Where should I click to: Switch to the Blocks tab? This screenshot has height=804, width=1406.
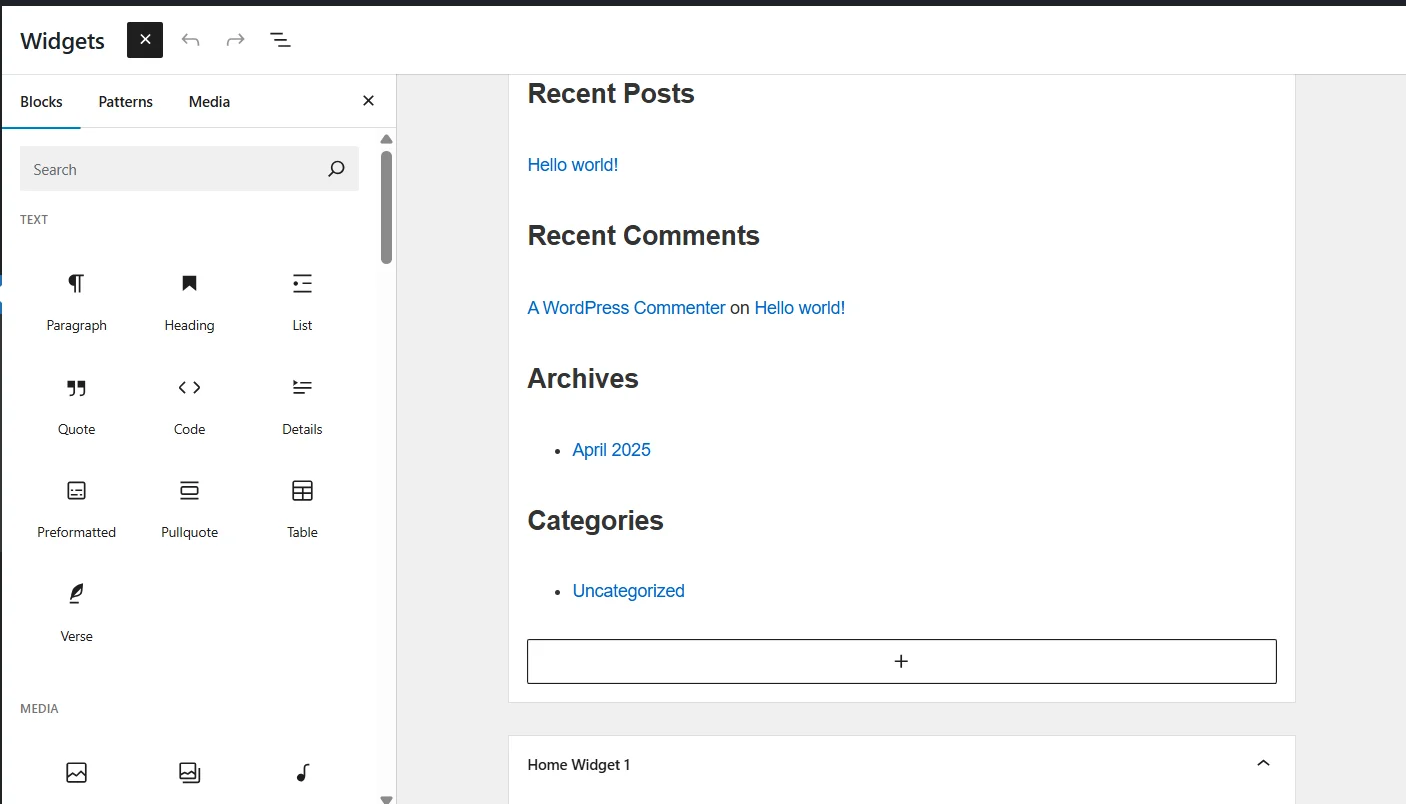[x=41, y=102]
